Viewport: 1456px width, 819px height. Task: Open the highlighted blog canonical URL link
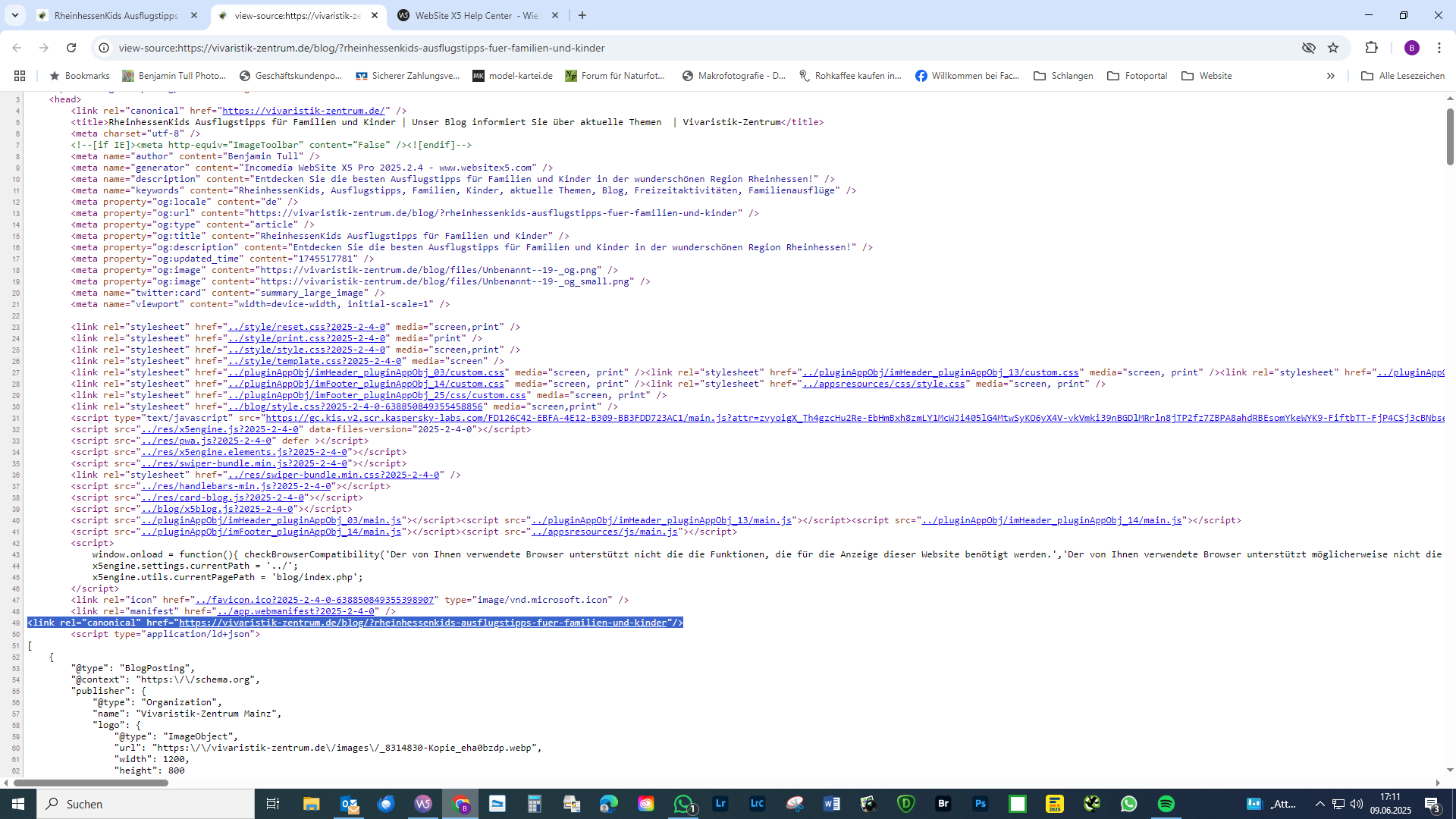(422, 623)
